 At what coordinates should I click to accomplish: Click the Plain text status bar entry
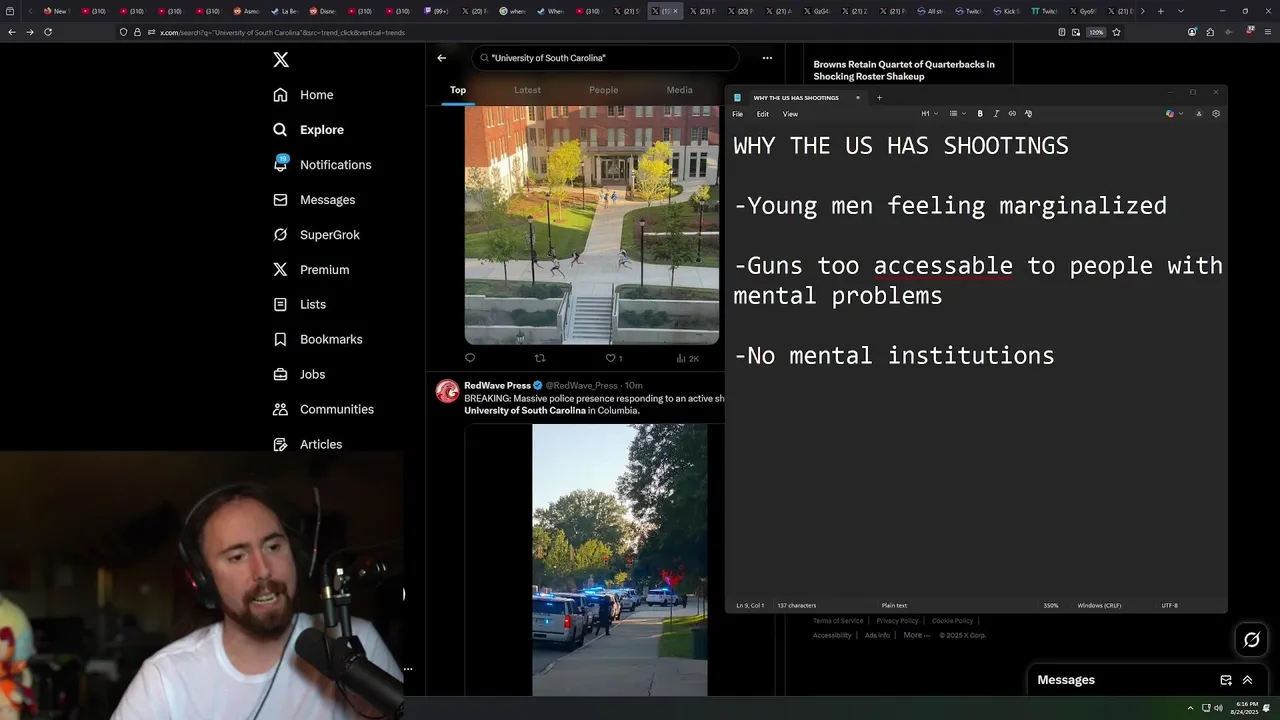pos(894,605)
